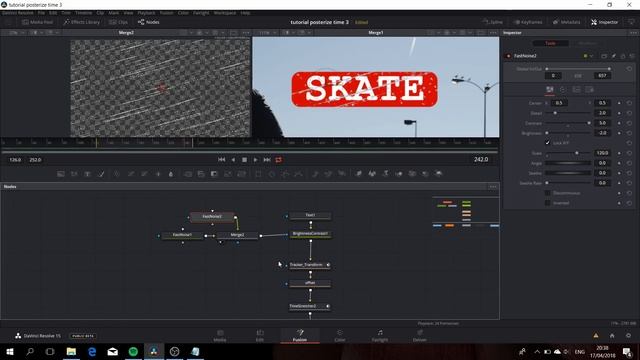This screenshot has height=360, width=640.
Task: Open the Fusion menu
Action: click(x=166, y=13)
